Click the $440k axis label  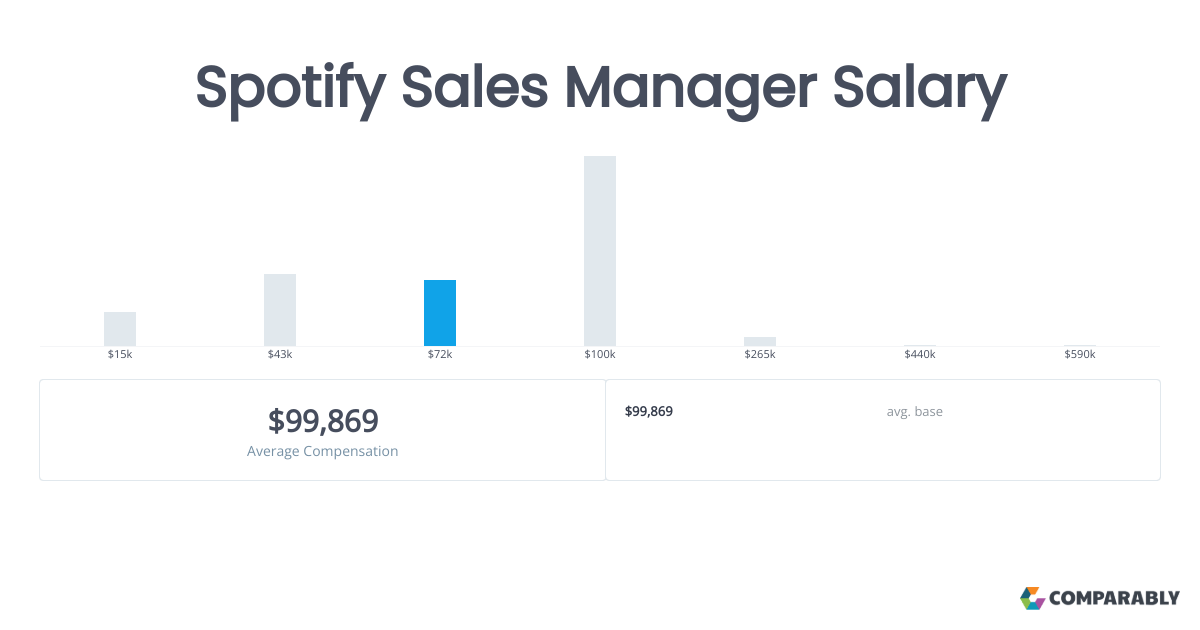click(x=920, y=355)
